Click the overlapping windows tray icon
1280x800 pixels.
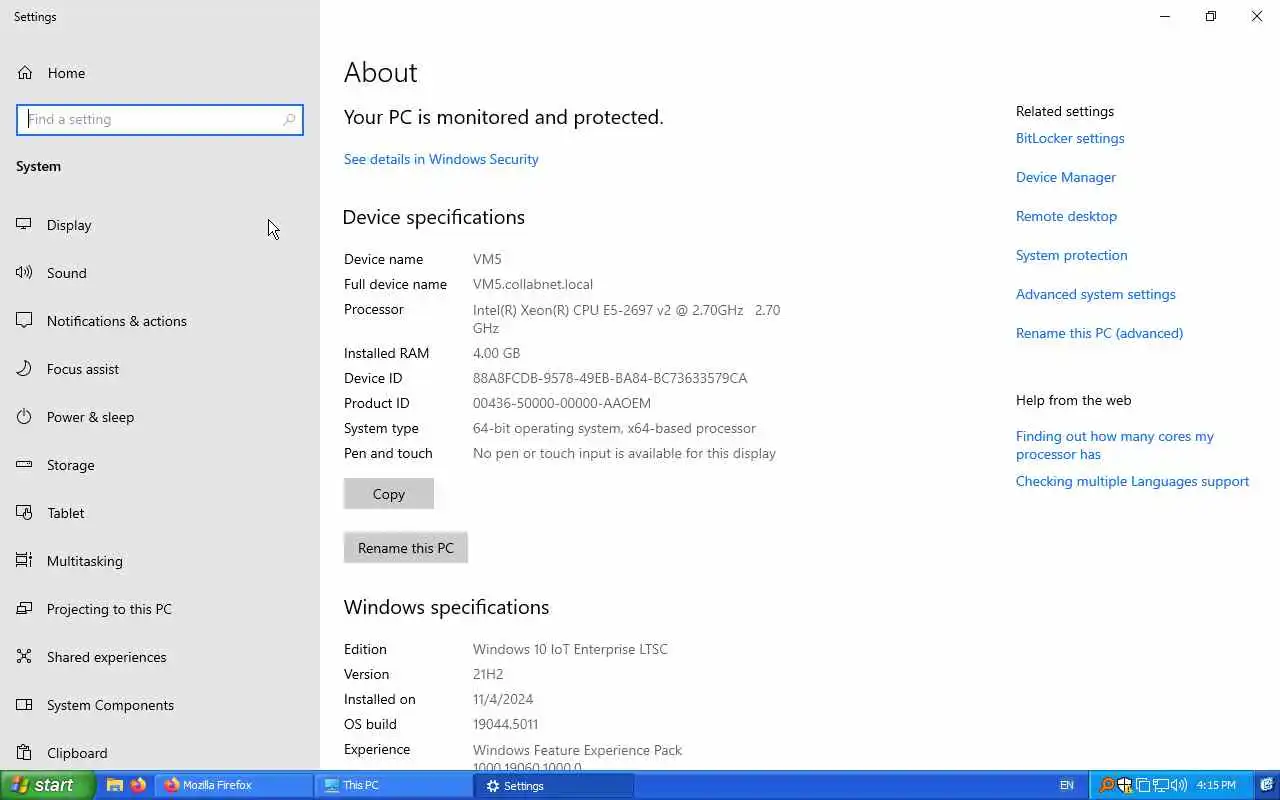(x=1143, y=785)
